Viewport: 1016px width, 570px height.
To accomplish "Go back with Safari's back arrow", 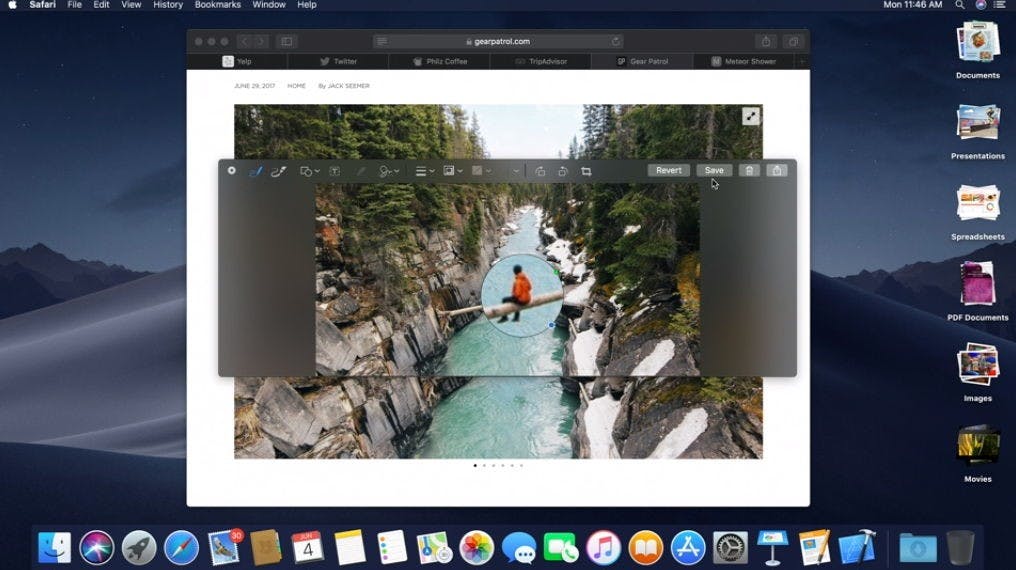I will tap(244, 41).
